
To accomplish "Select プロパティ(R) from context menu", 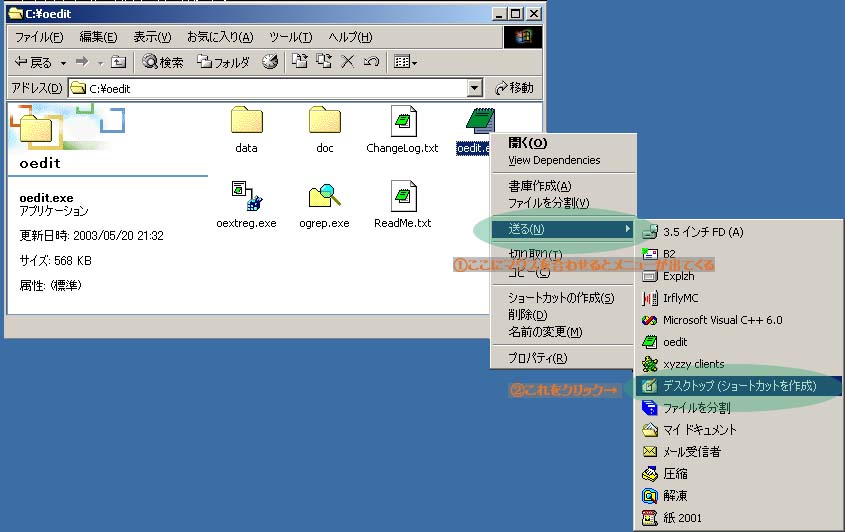I will (537, 358).
